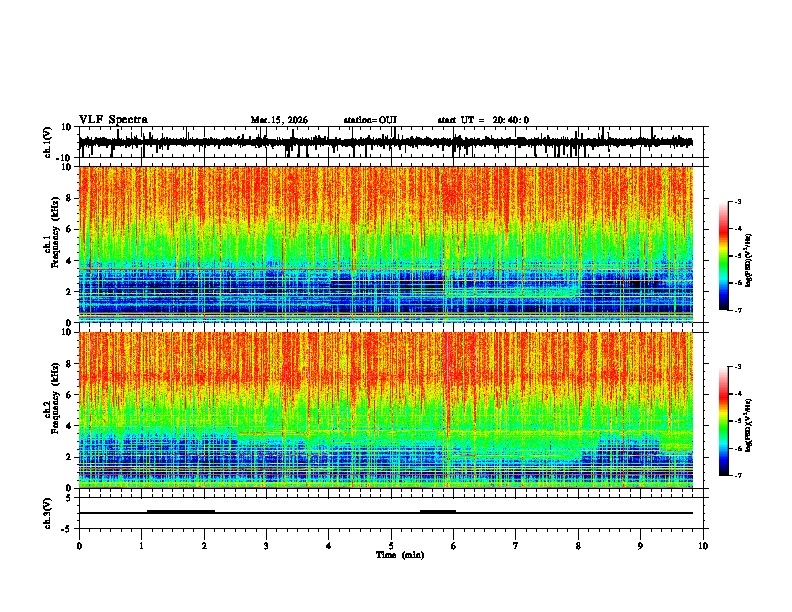This screenshot has width=792, height=612.
Task: Click the ch.1 color scale bar
Action: [724, 256]
